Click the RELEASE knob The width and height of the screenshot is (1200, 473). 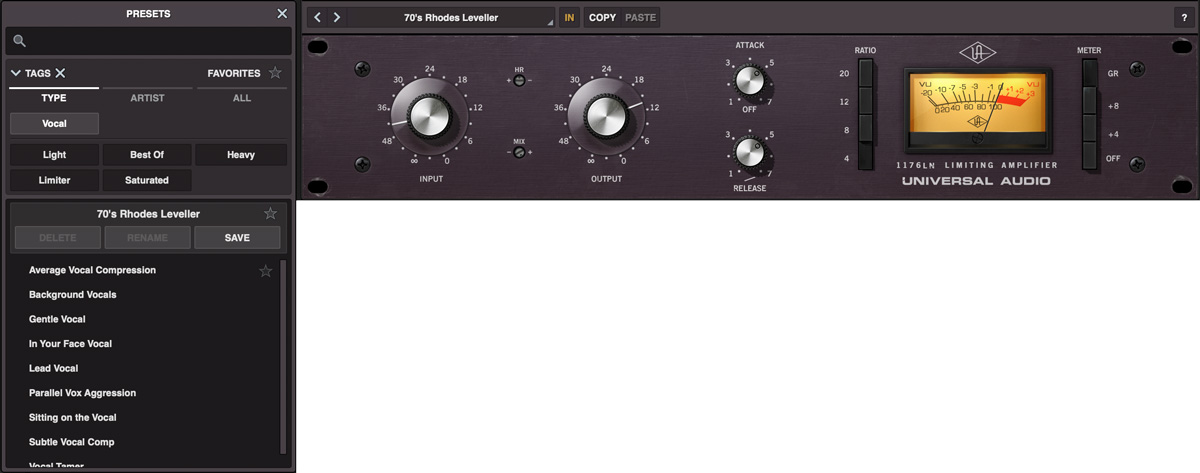[749, 151]
